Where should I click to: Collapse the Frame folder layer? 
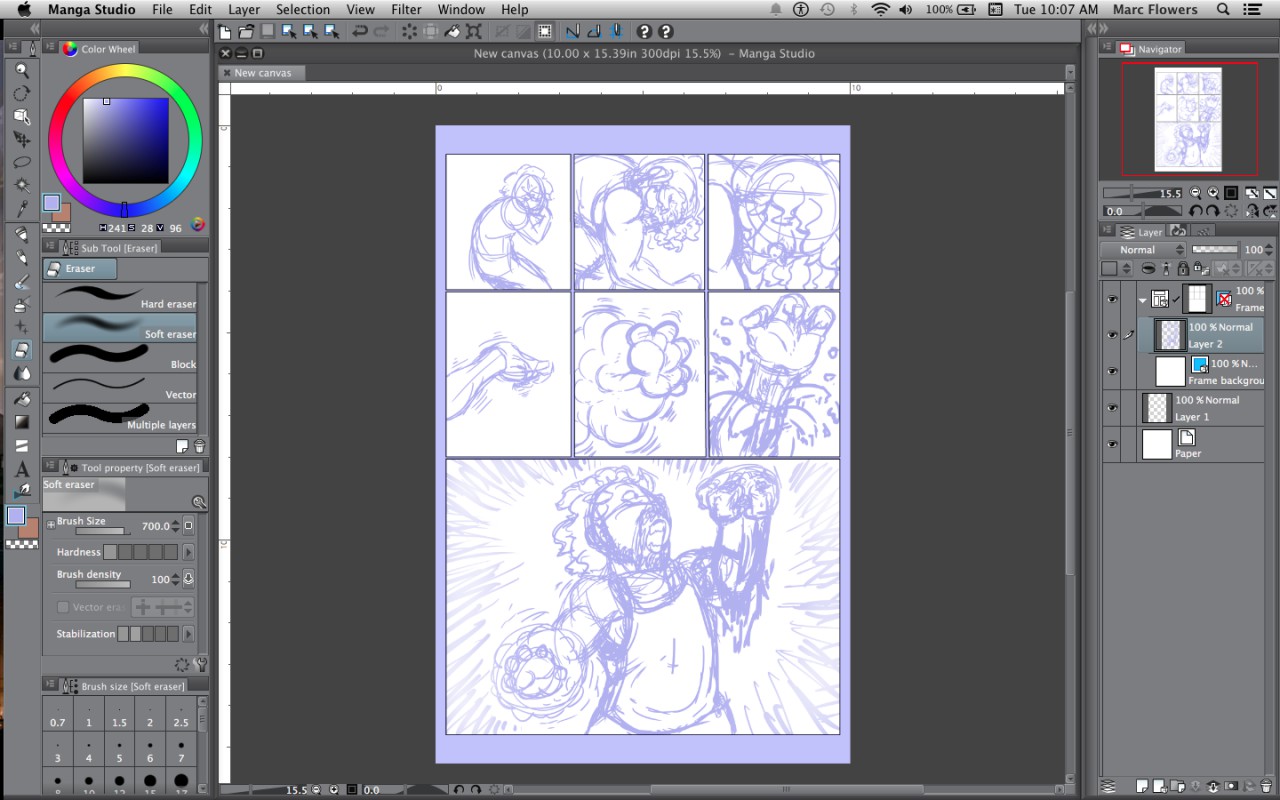point(1142,299)
